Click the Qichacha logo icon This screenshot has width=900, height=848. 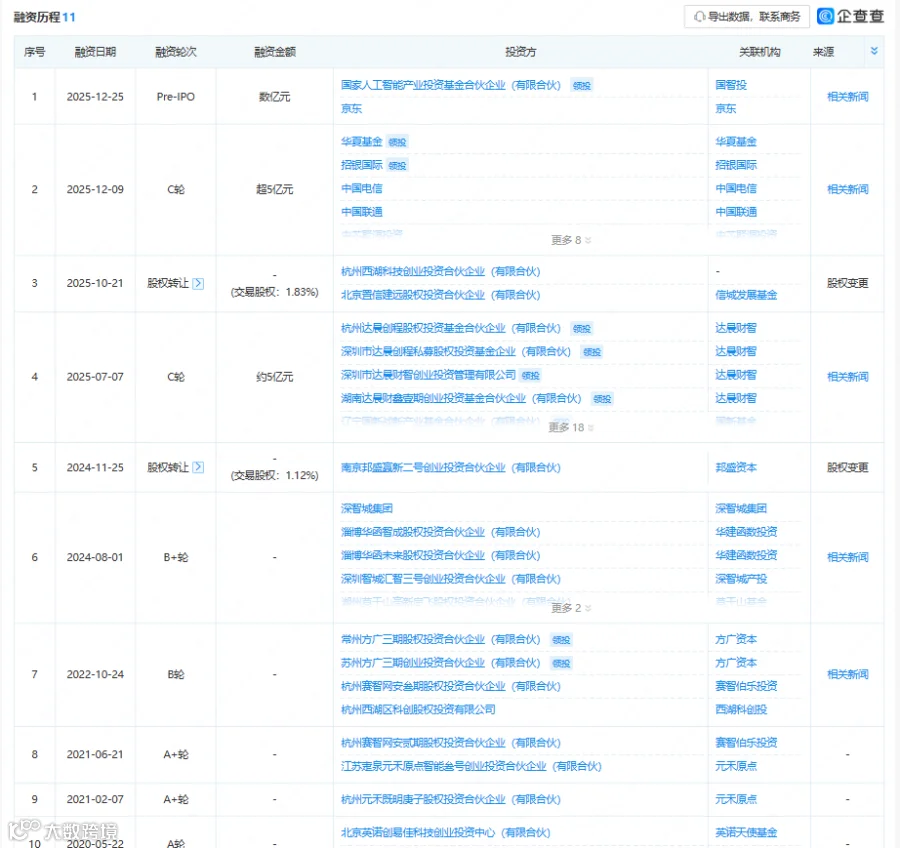[825, 16]
